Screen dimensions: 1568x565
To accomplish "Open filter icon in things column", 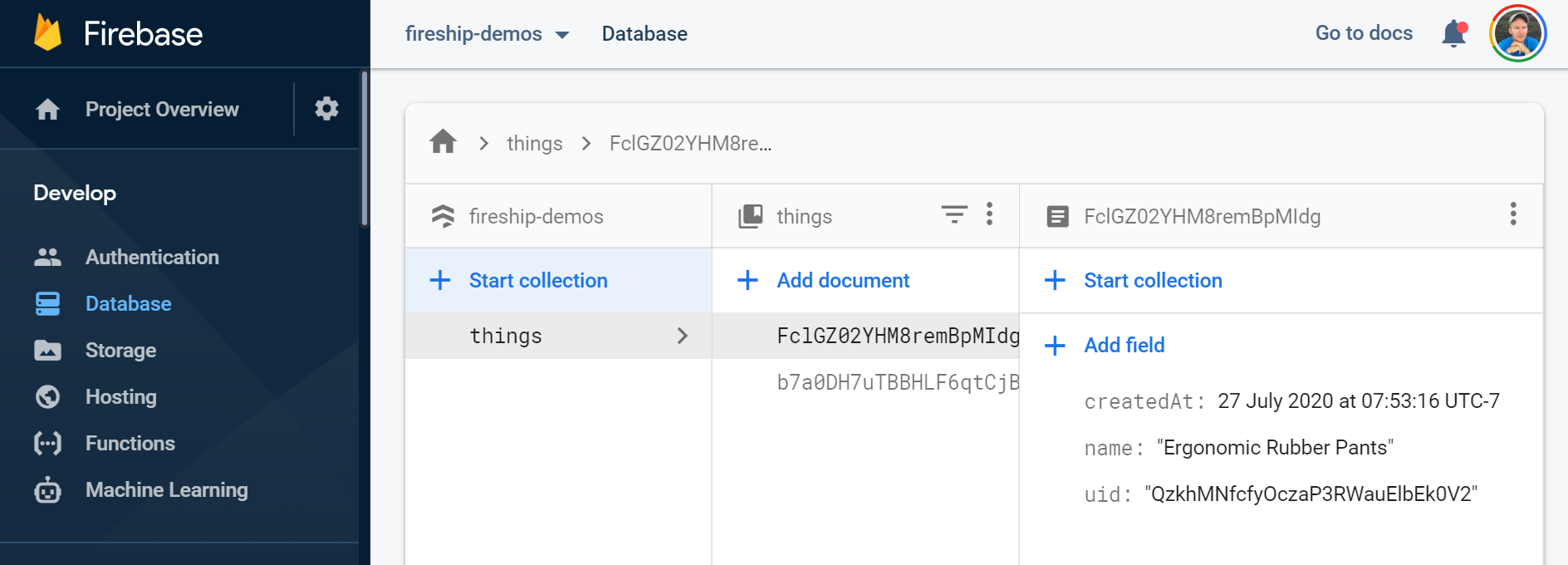I will [954, 215].
